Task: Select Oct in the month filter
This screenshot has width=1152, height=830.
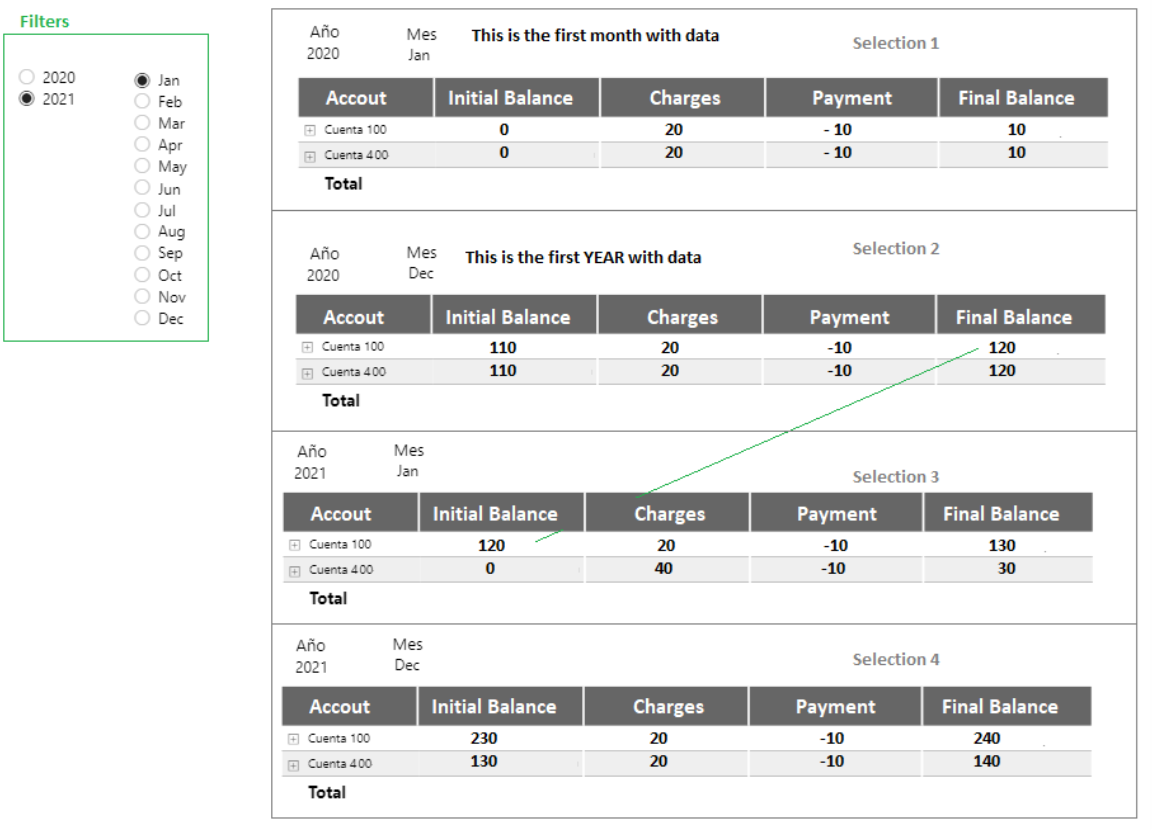Action: (143, 275)
